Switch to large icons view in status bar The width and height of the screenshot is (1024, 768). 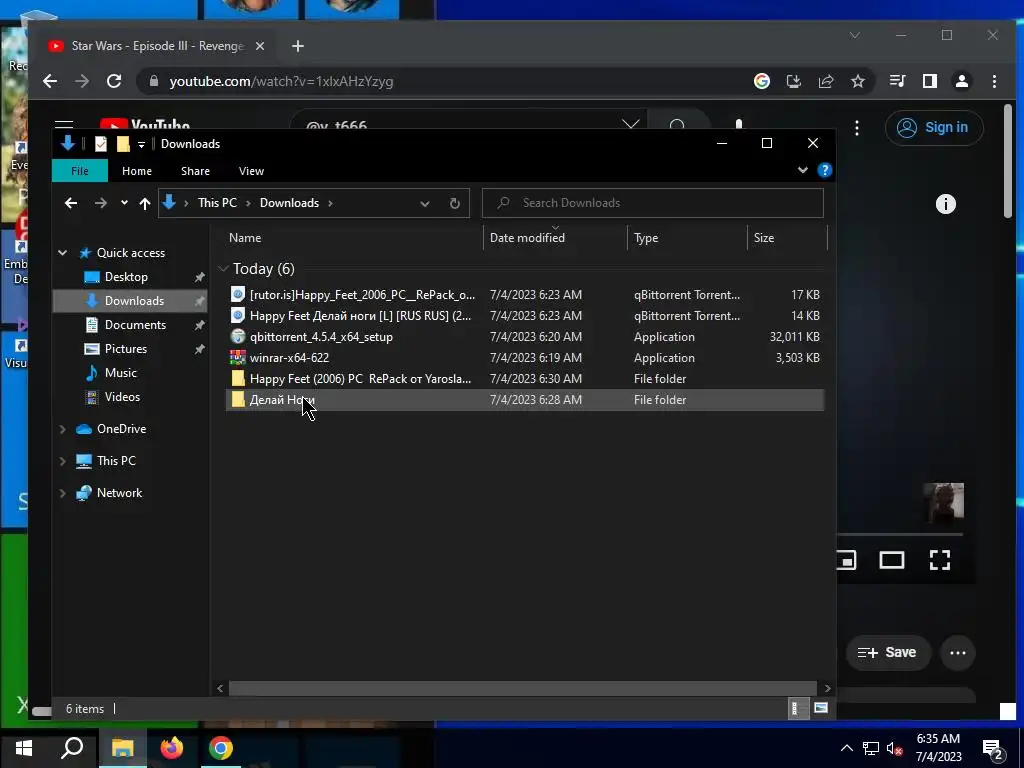(821, 708)
